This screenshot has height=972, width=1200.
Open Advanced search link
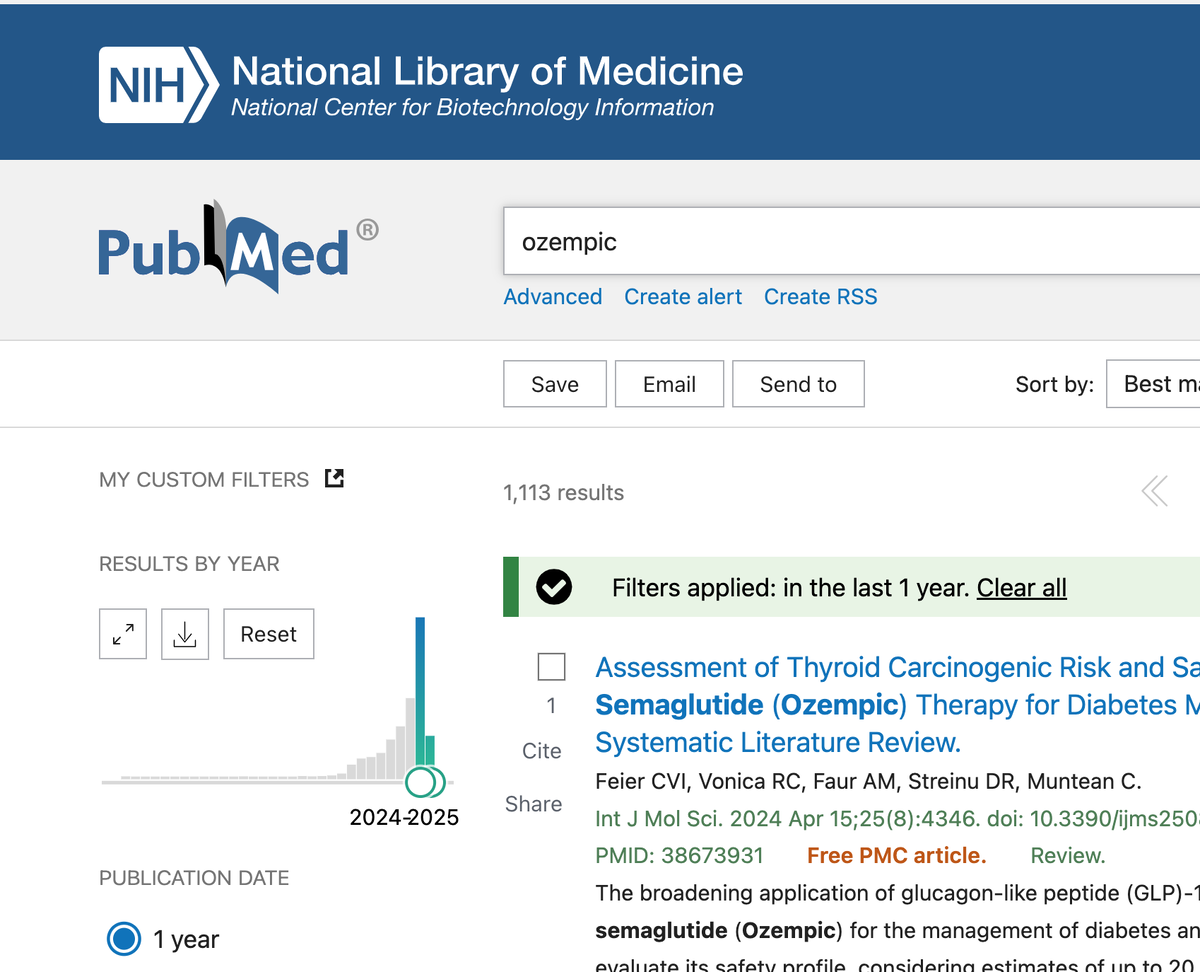(553, 297)
